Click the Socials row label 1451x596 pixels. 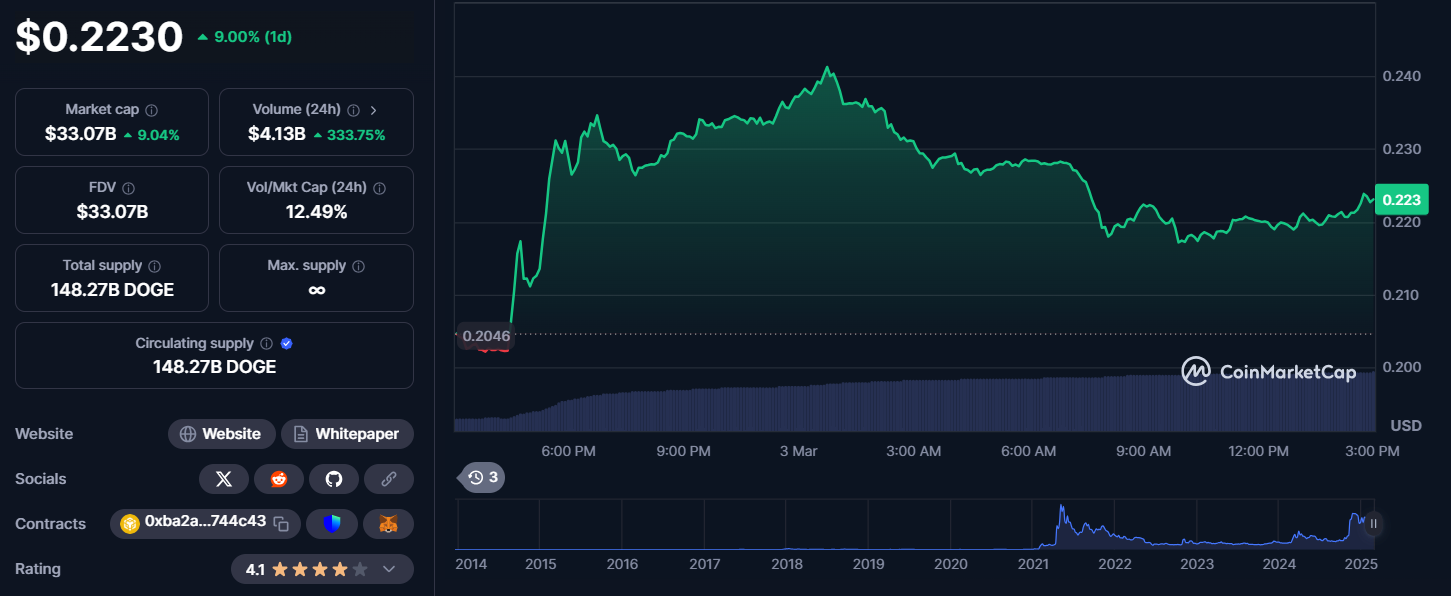[x=41, y=479]
